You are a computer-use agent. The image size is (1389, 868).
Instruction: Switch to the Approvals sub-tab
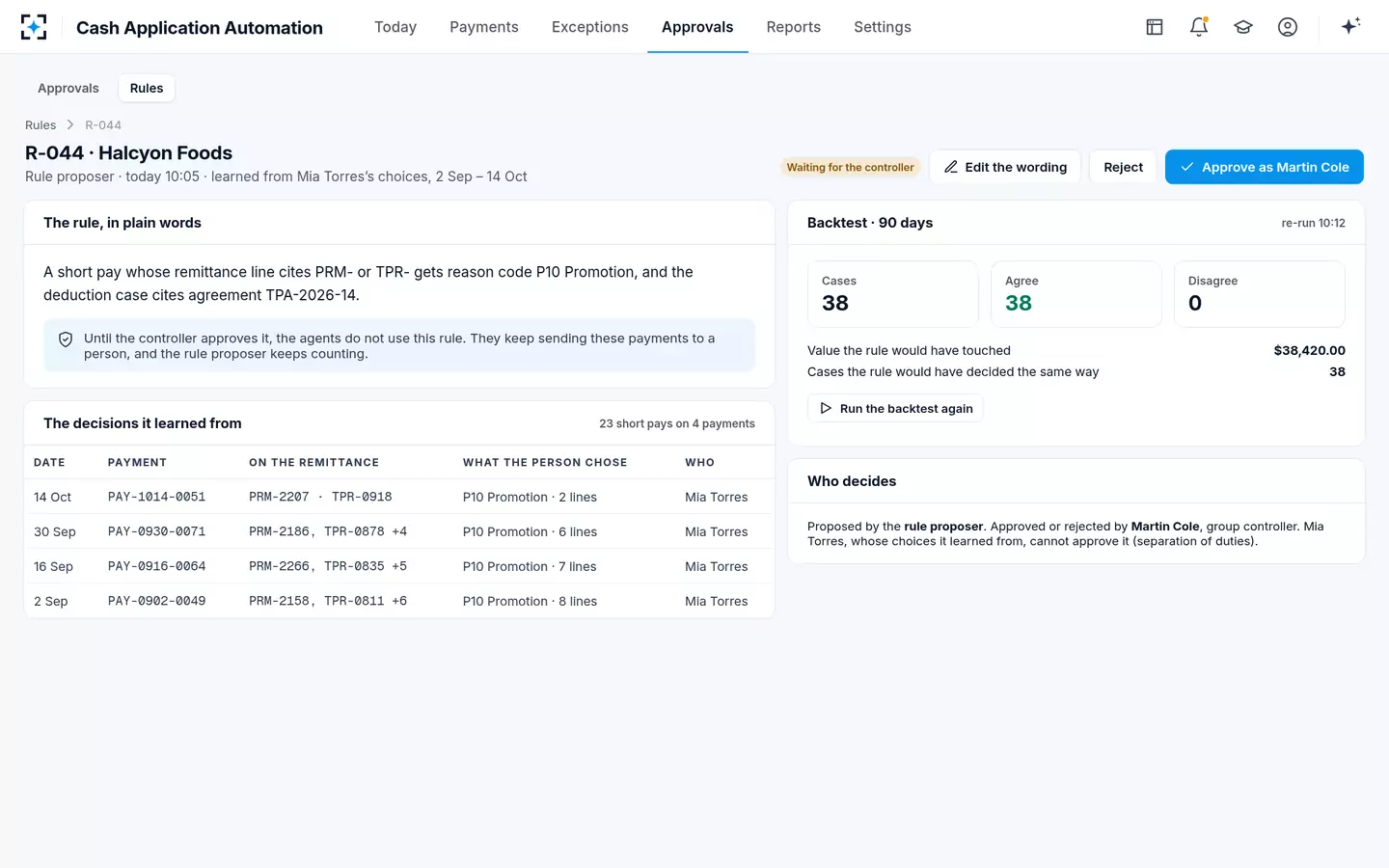[68, 88]
